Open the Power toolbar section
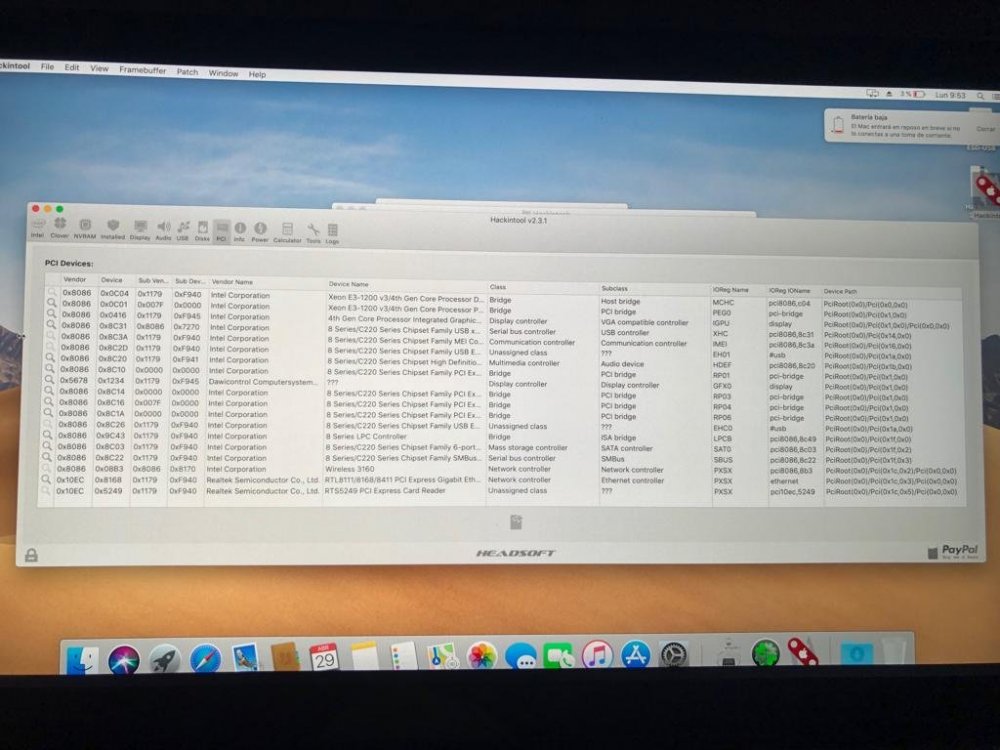The image size is (1000, 750). [x=260, y=232]
